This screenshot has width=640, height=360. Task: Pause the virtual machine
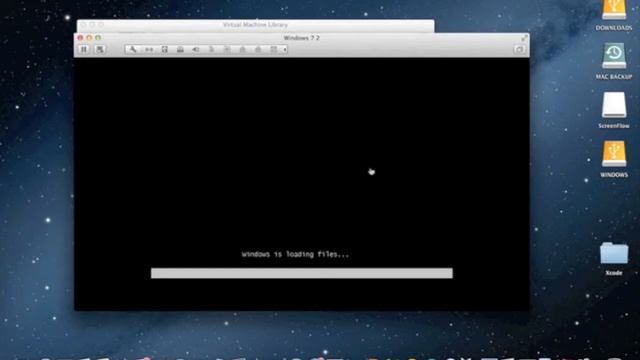pyautogui.click(x=84, y=49)
